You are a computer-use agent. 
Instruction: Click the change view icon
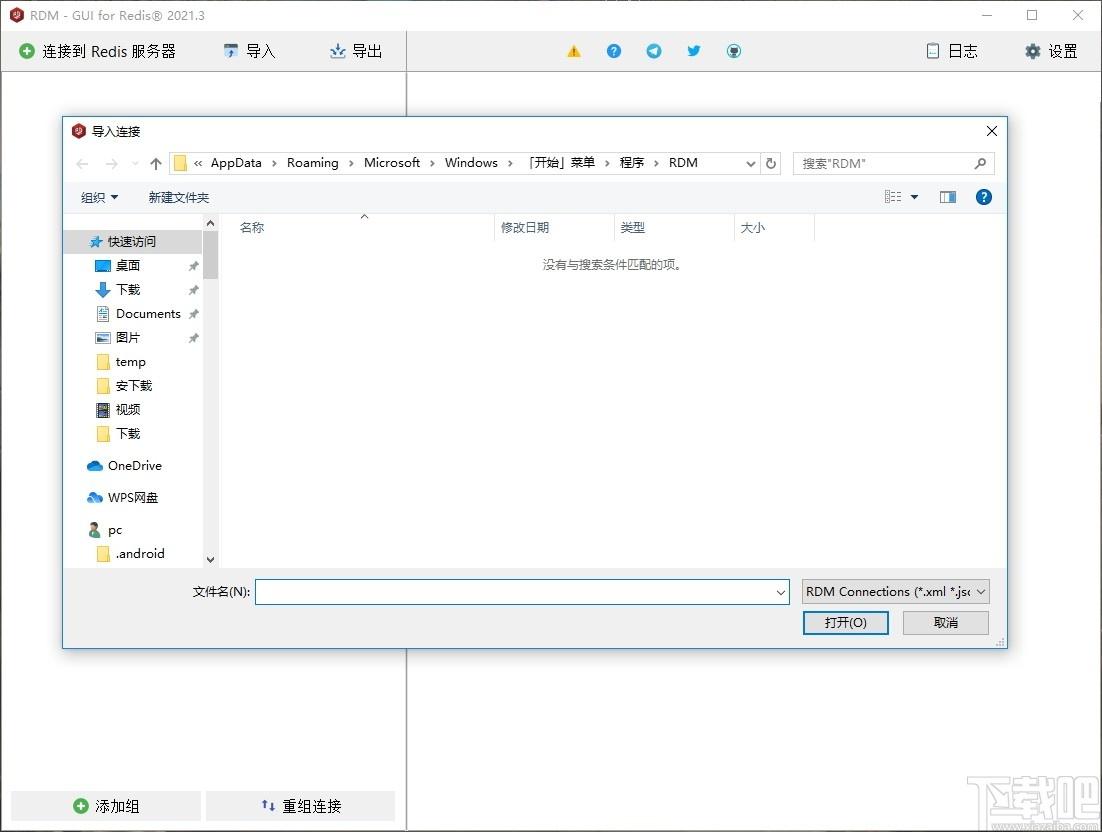pos(893,197)
